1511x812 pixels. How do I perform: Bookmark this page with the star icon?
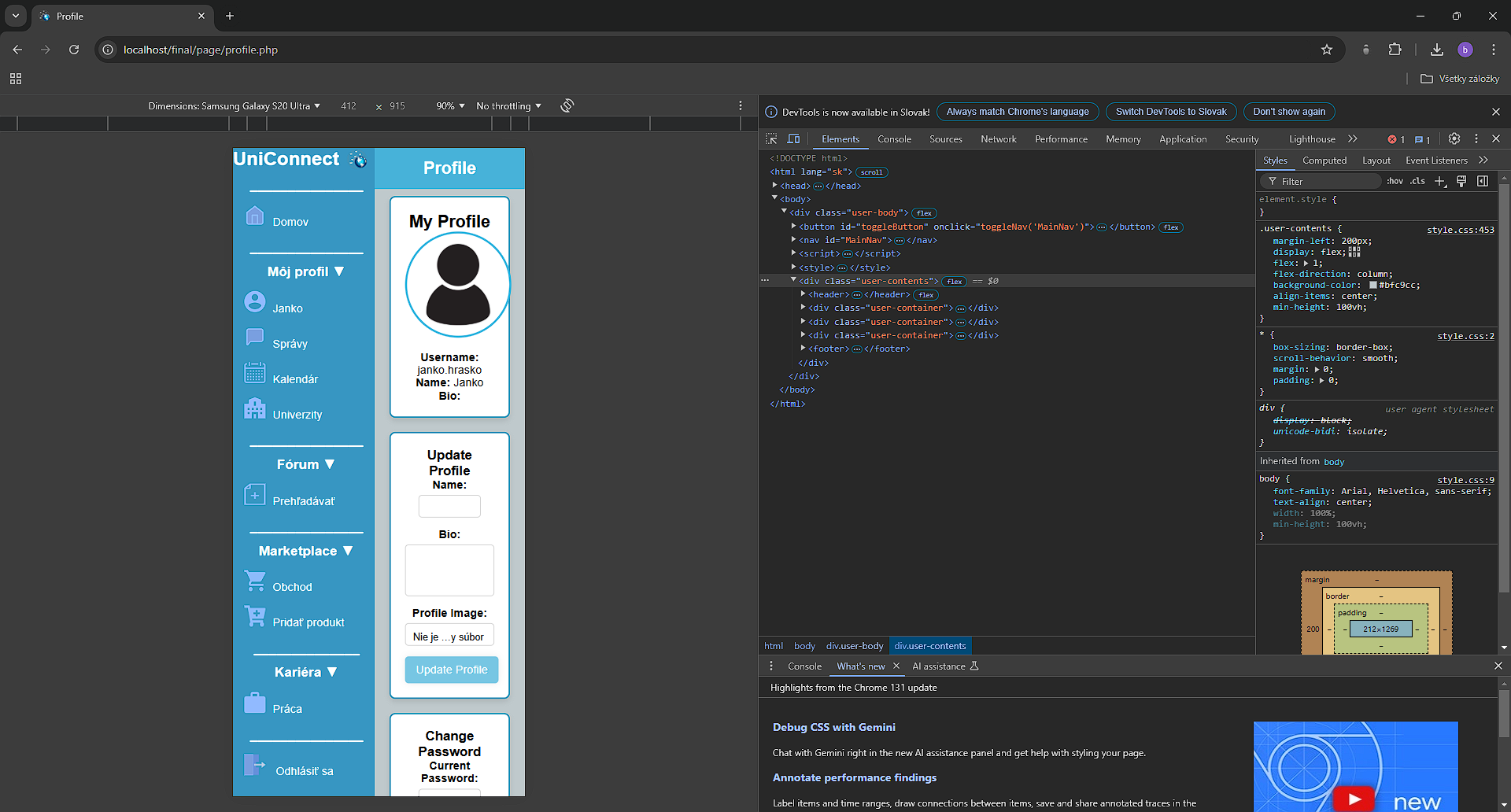(x=1327, y=50)
